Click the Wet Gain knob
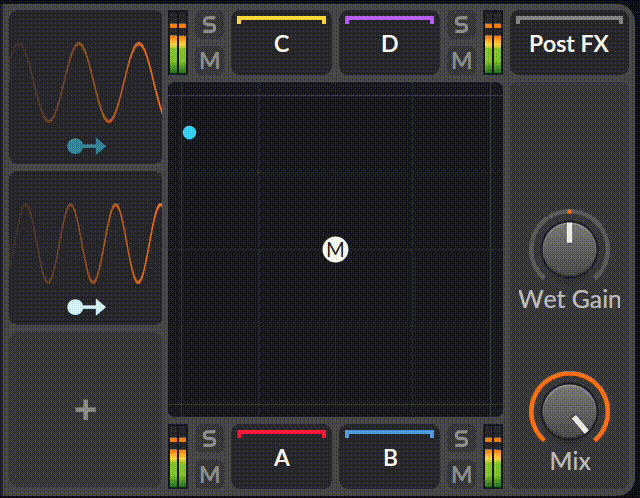Screen dimensions: 640x498 (x=569, y=249)
